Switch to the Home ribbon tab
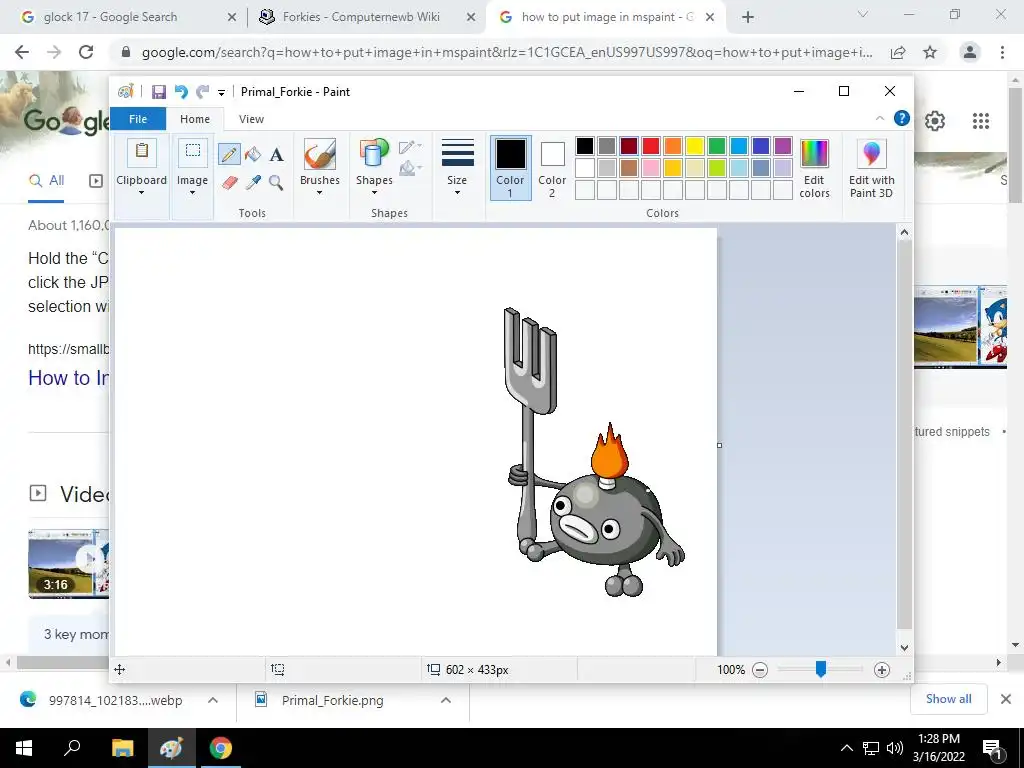 coord(195,119)
